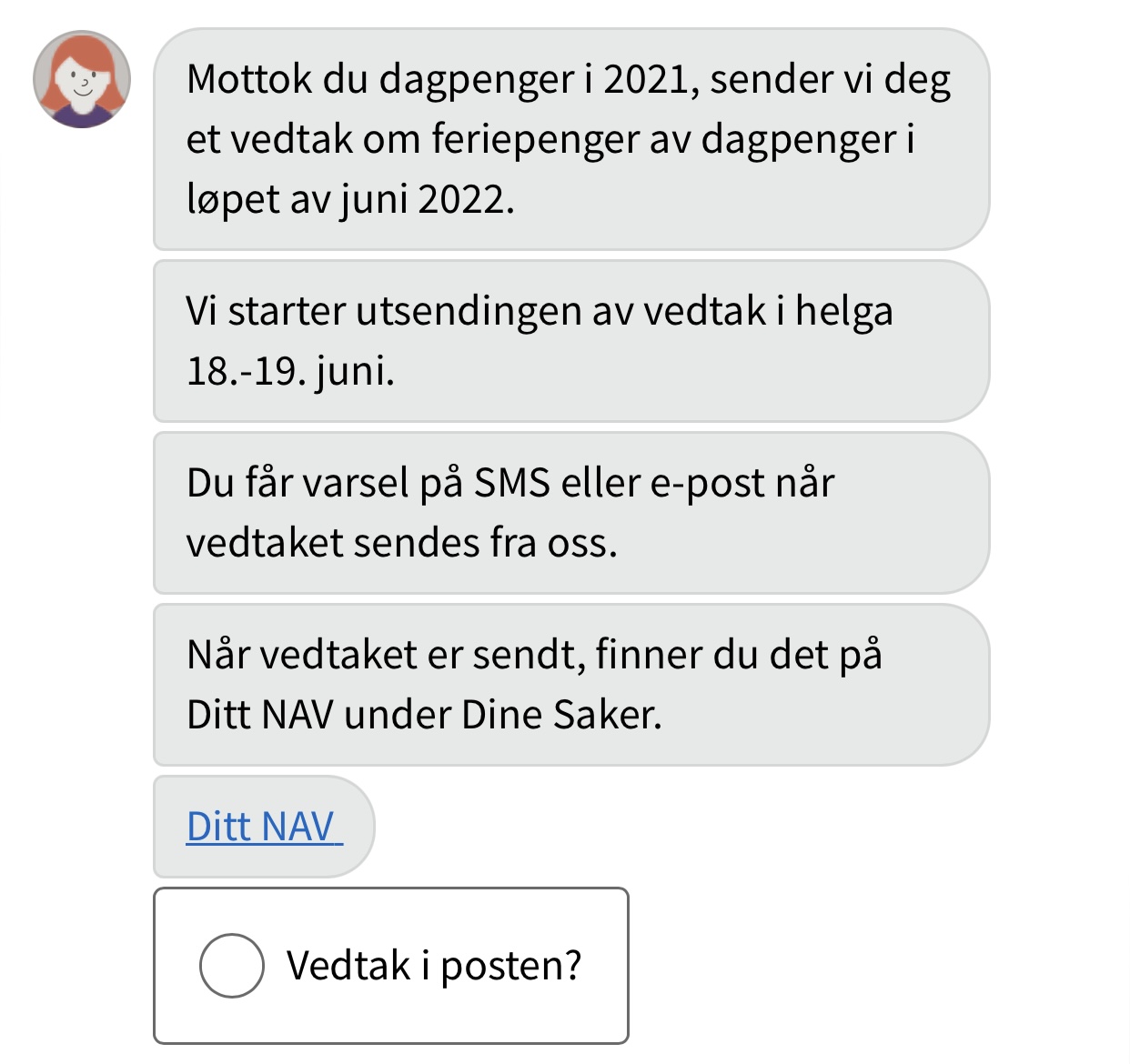Select the 'Vedtak i posten?' radio circle
Screen dimensions: 1130x1064
point(232,965)
